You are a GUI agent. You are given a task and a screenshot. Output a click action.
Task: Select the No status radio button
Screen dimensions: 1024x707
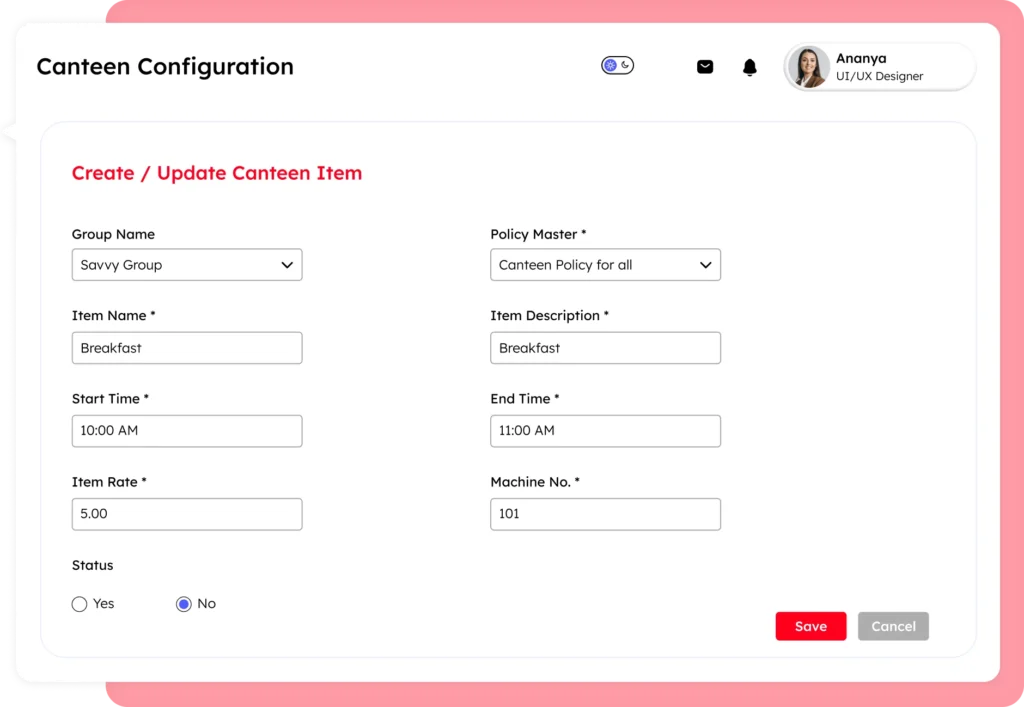coord(184,604)
